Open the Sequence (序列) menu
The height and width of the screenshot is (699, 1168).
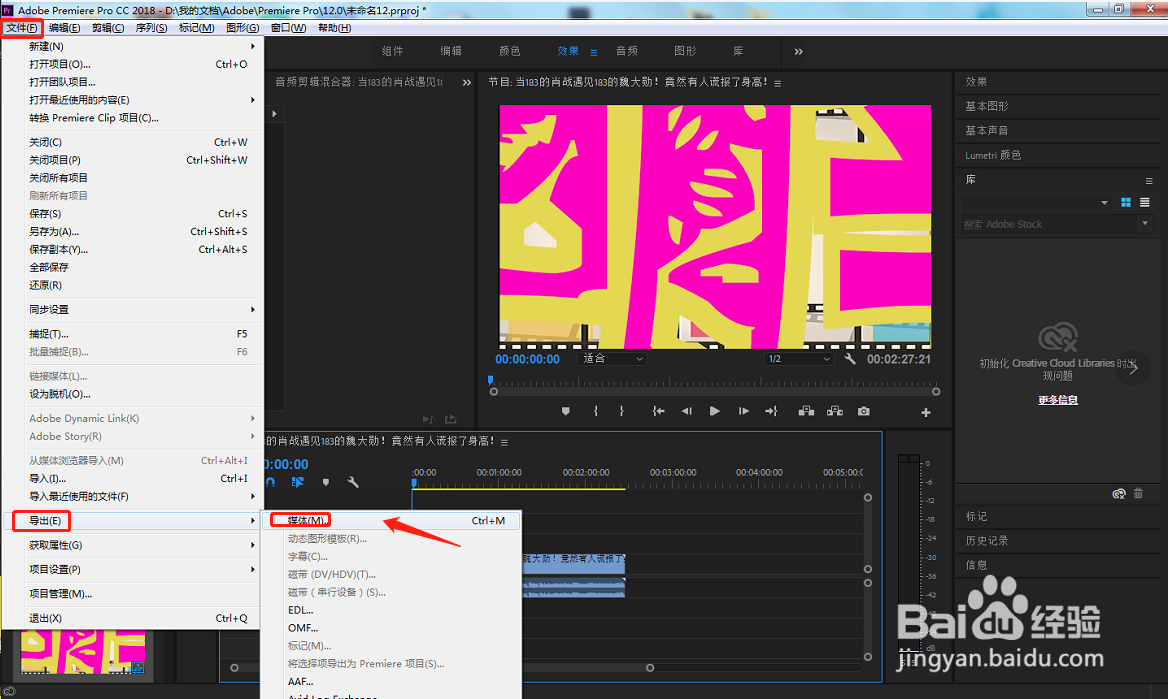click(x=151, y=28)
